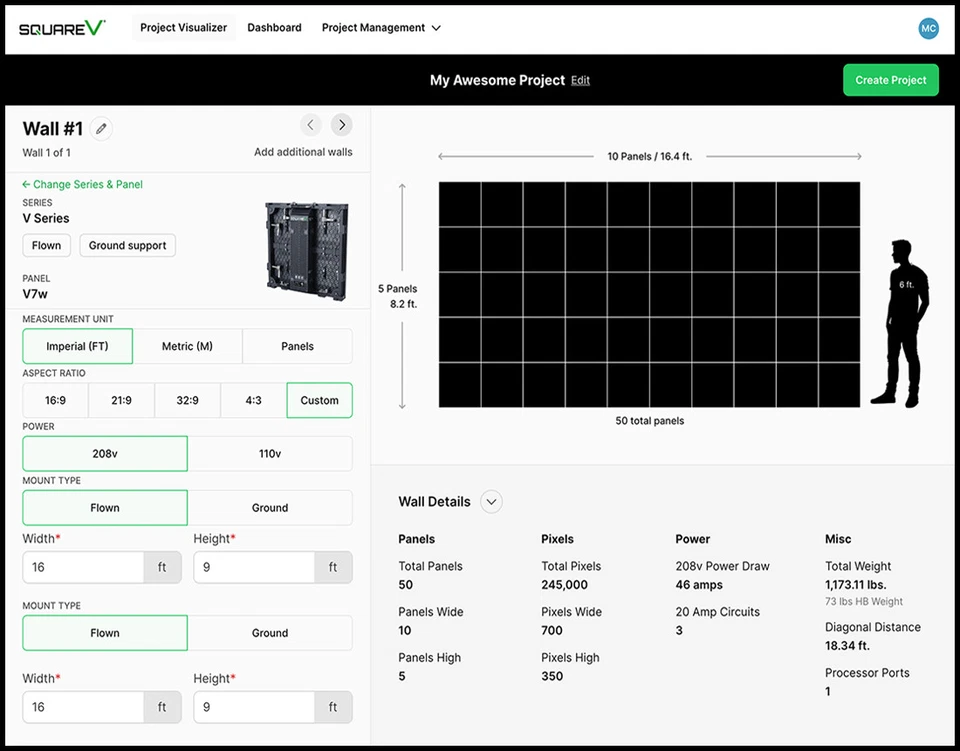Click the SquareV logo
Image resolution: width=960 pixels, height=751 pixels.
(62, 28)
